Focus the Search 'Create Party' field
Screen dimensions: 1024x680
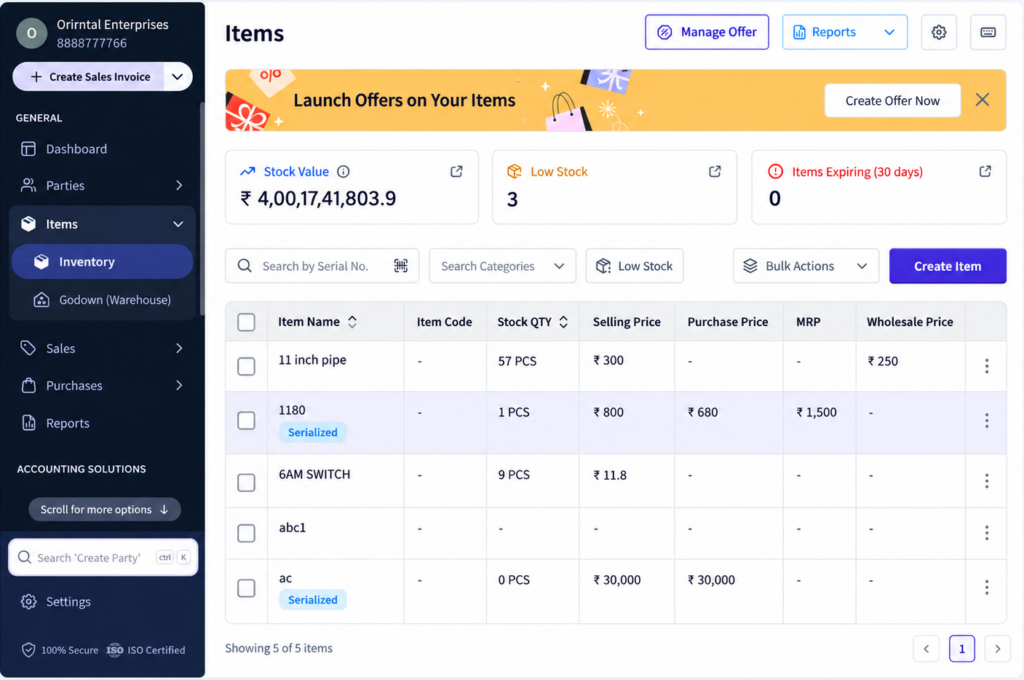click(103, 557)
